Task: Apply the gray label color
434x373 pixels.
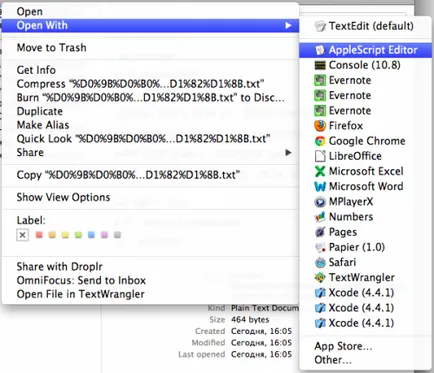Action: tap(117, 235)
